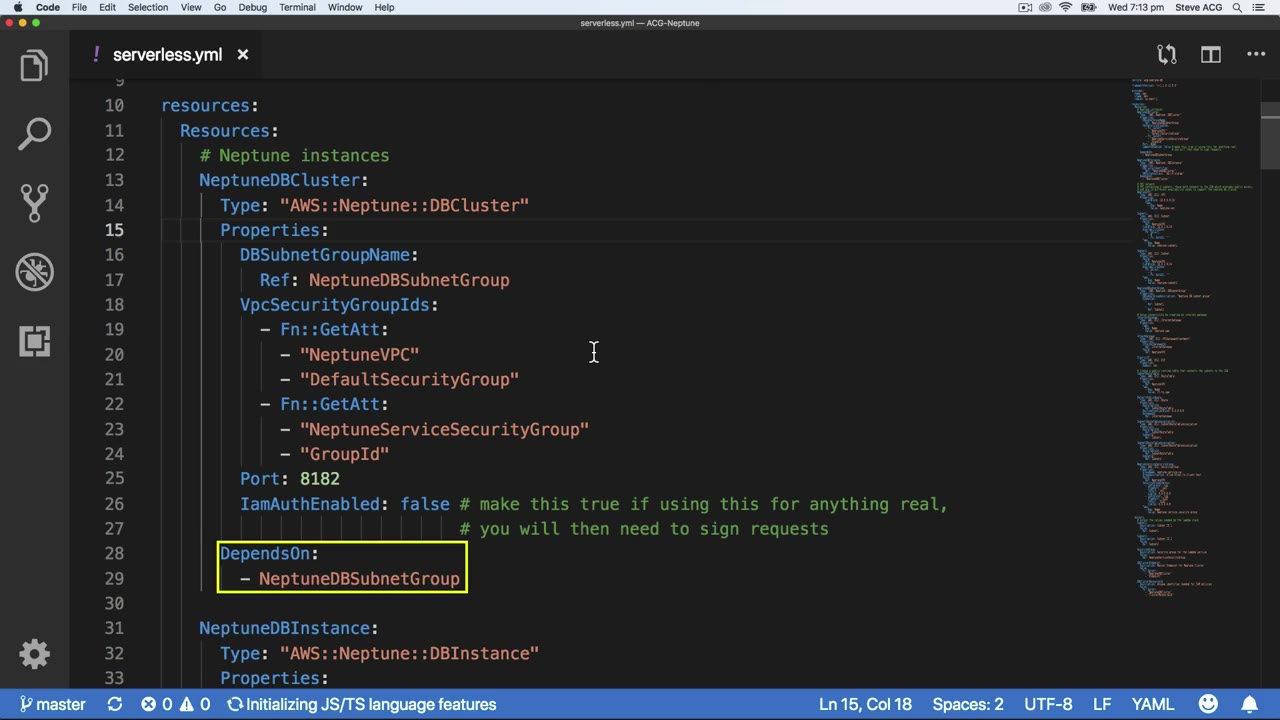The height and width of the screenshot is (720, 1280).
Task: Click the Split Editor Right icon
Action: coord(1211,55)
